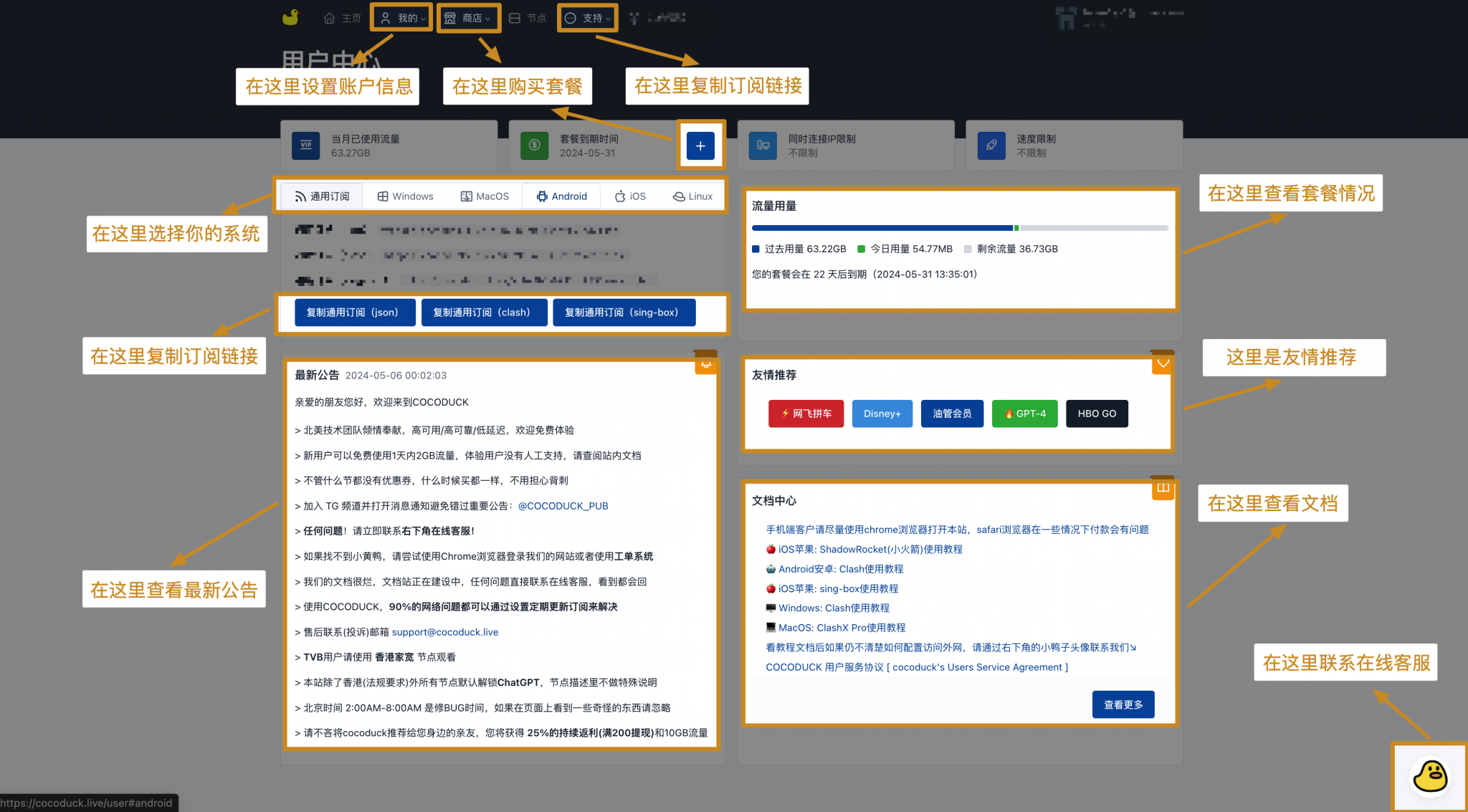Open the duck customer service chat bubble

coord(1429,777)
